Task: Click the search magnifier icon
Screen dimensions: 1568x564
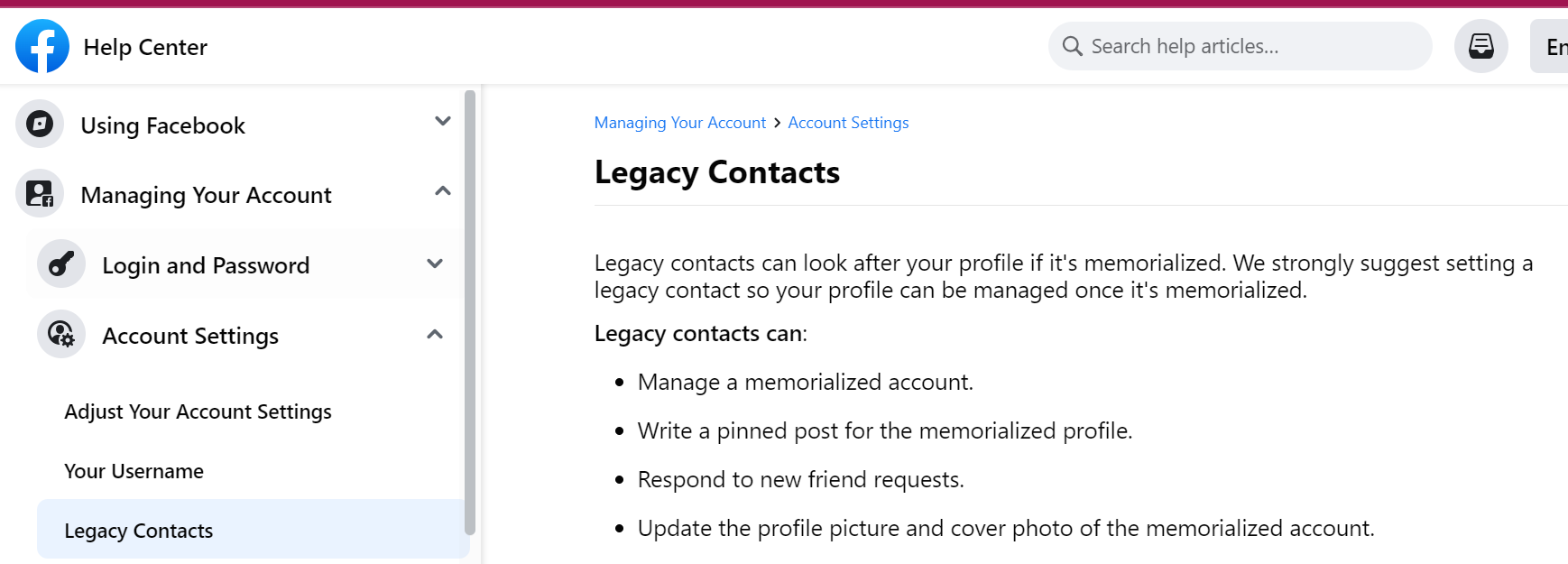Action: [1072, 46]
